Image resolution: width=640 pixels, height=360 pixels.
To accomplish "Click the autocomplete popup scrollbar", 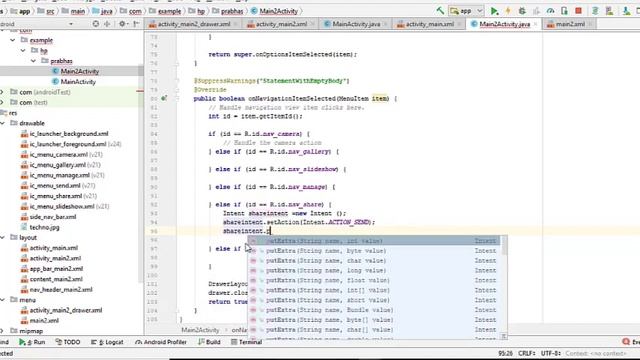I will pos(504,245).
